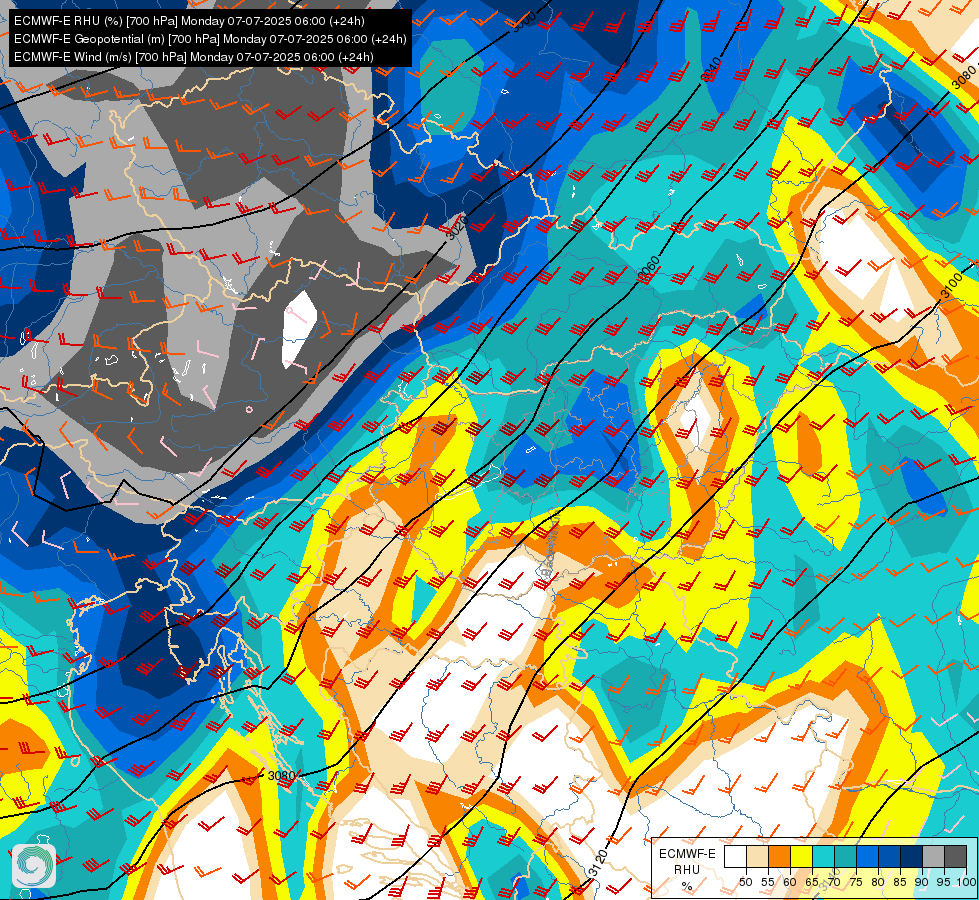This screenshot has height=900, width=979.
Task: Click the teal 70-75% legend swatch
Action: (845, 856)
